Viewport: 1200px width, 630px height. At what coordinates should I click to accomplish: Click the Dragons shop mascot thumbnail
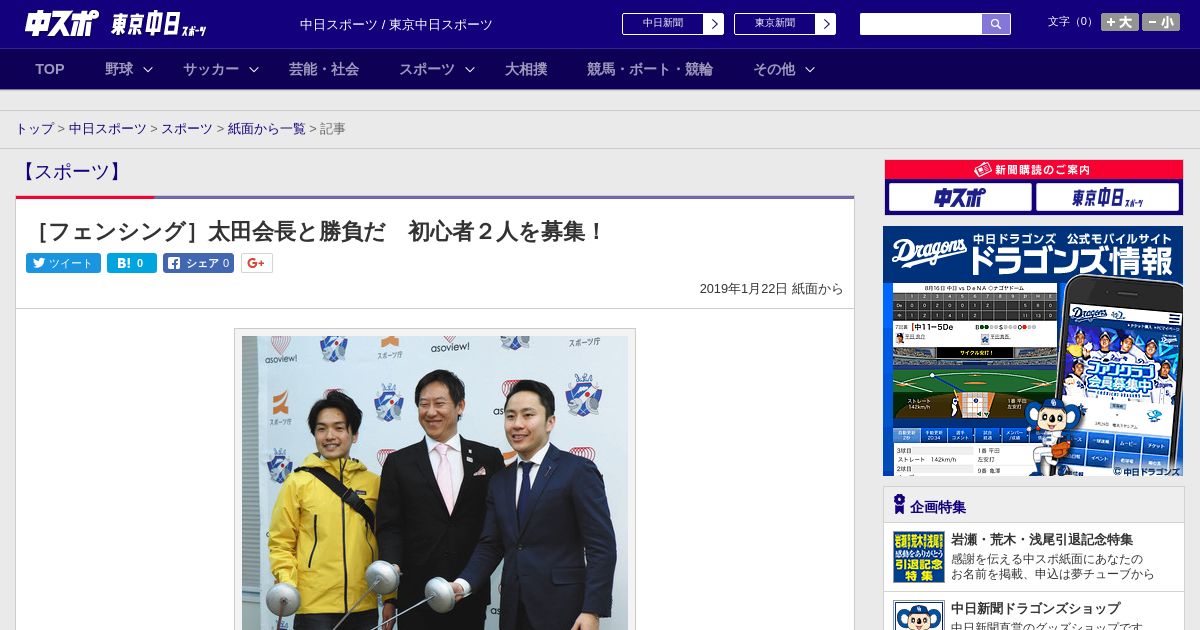click(x=919, y=615)
